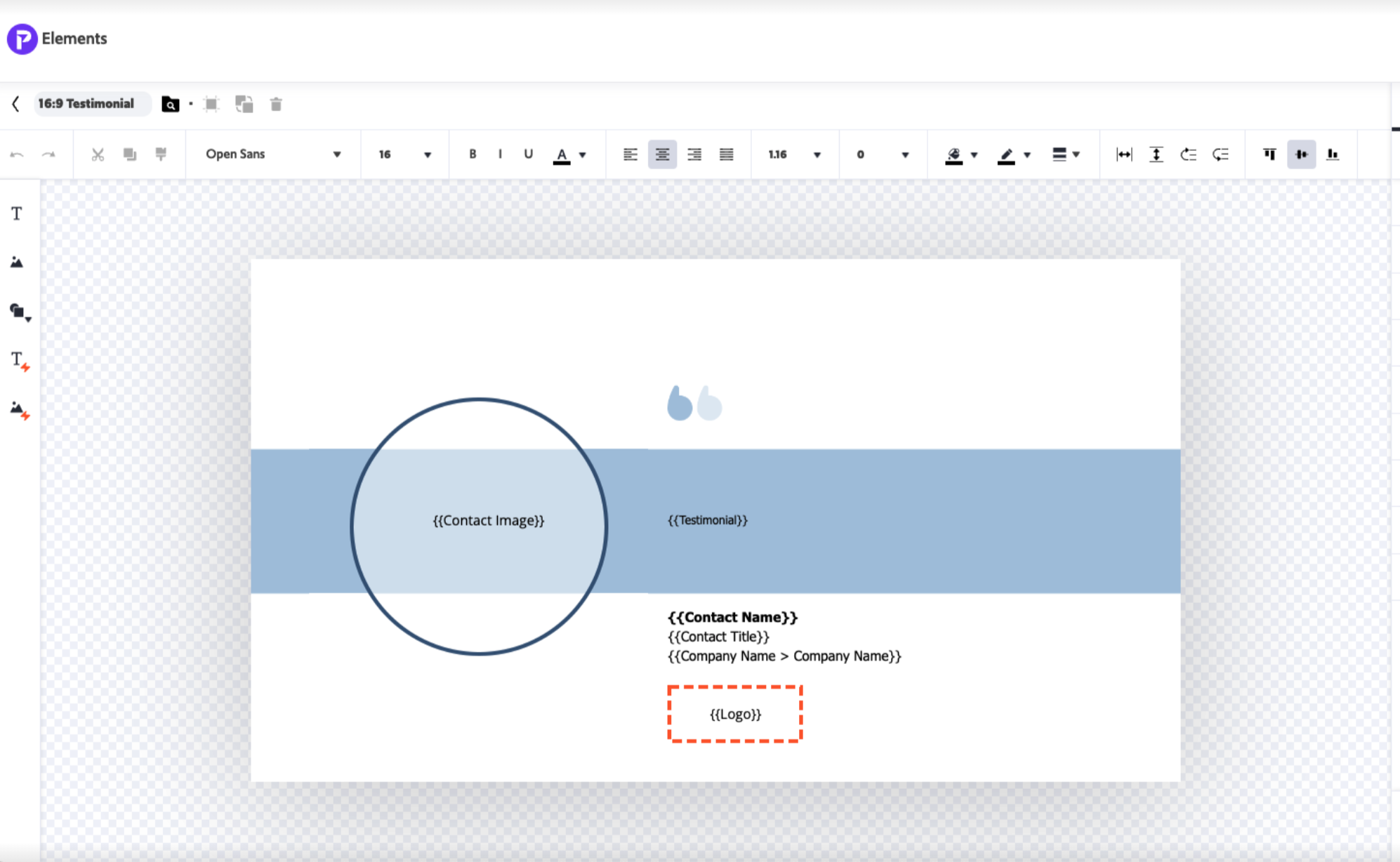Expand the border color dropdown arrow
Screen dimensions: 1400x862
1027,155
